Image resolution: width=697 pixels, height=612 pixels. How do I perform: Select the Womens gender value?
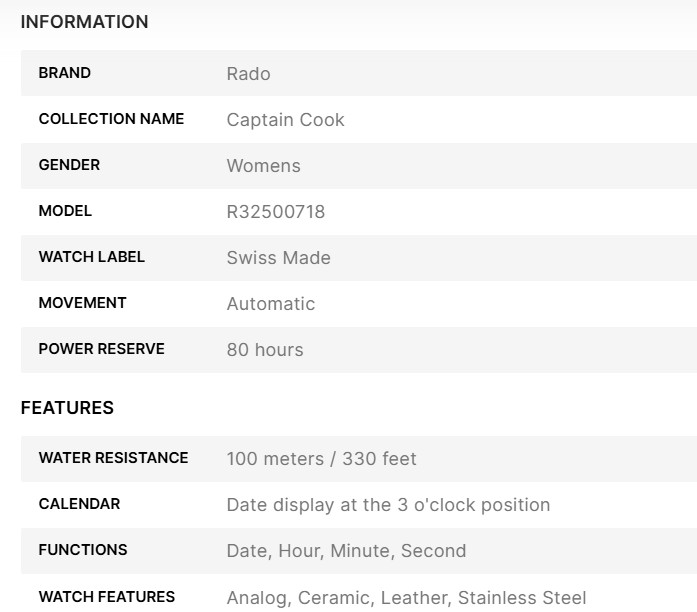tap(263, 166)
